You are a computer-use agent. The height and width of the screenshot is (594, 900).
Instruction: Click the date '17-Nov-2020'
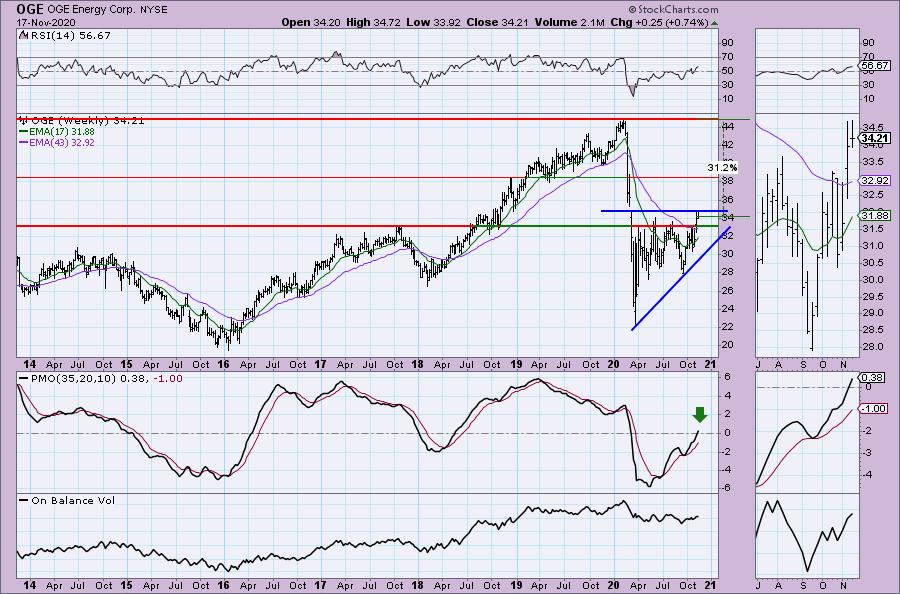[x=44, y=22]
